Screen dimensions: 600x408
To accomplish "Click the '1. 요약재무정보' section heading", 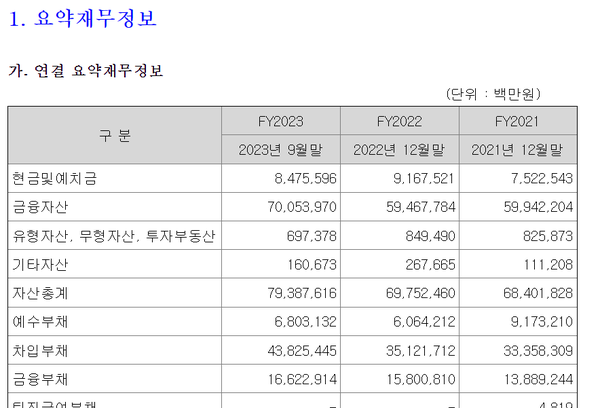I will (83, 19).
